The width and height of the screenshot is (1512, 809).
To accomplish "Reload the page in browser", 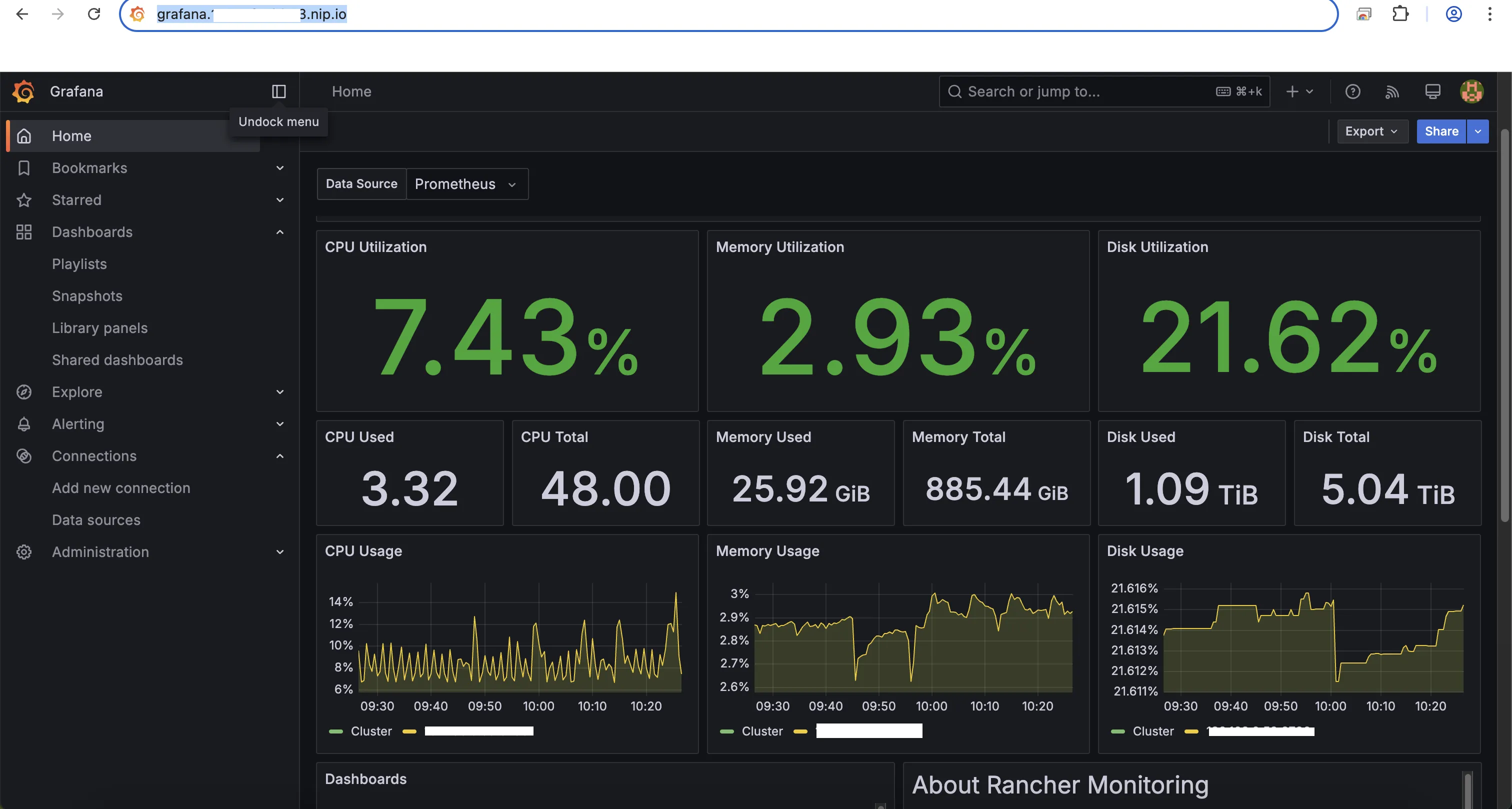I will point(94,13).
